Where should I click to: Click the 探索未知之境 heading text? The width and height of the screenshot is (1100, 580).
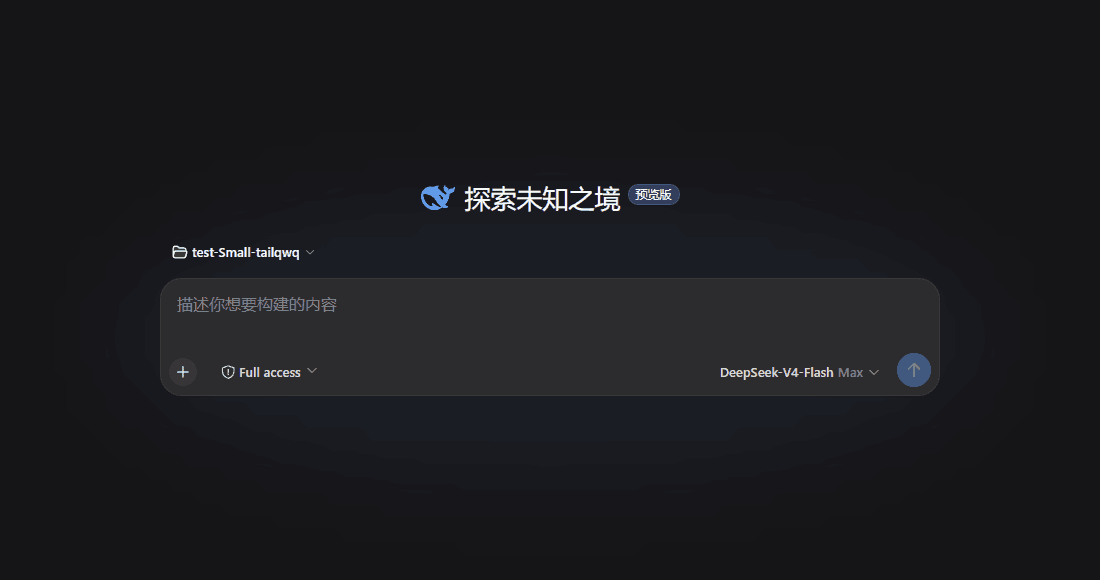(542, 199)
